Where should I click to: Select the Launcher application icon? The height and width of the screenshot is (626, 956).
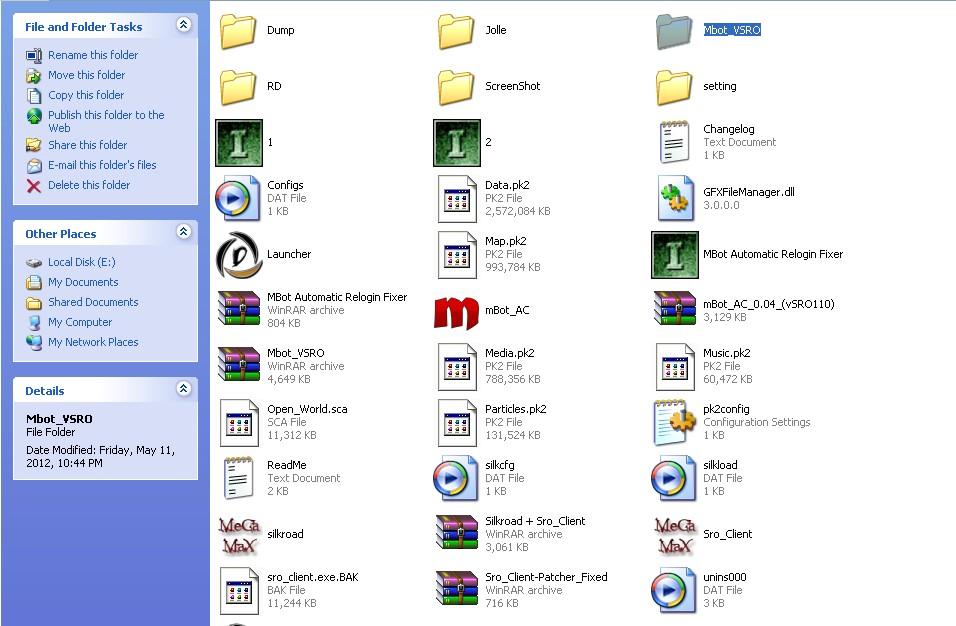[x=239, y=255]
